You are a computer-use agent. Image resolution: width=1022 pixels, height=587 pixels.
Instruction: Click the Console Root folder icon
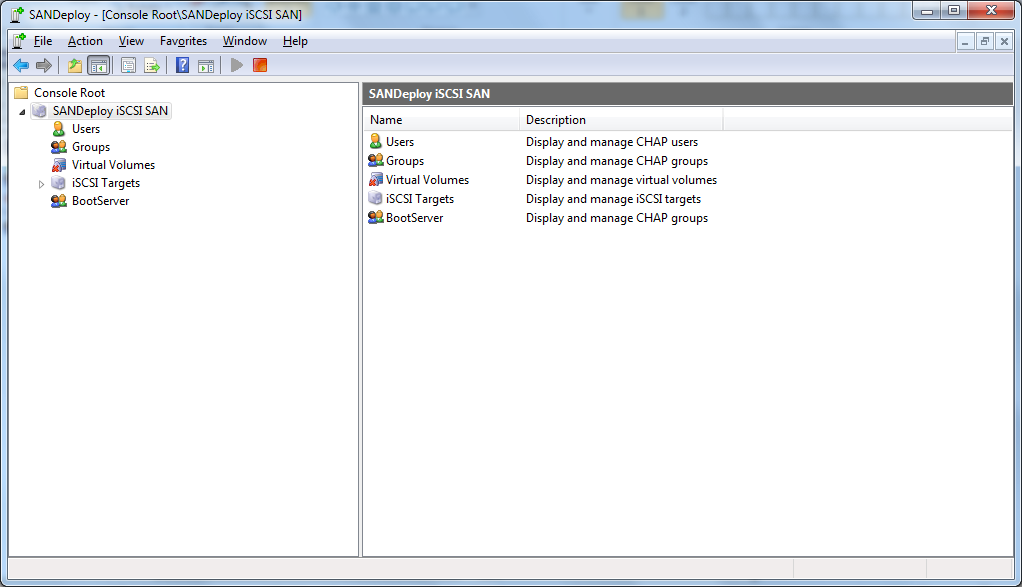(21, 93)
